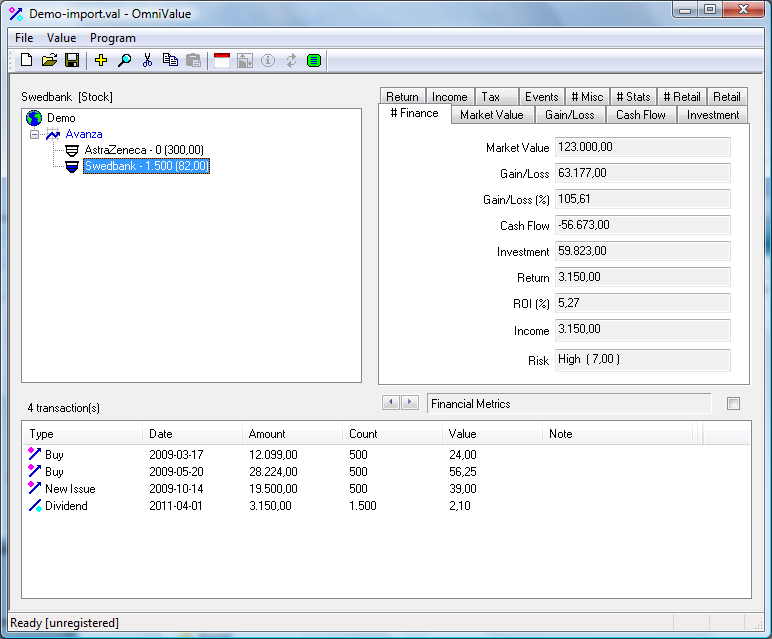Click the date 2011-04-01 cell
This screenshot has height=639, width=772.
point(176,506)
